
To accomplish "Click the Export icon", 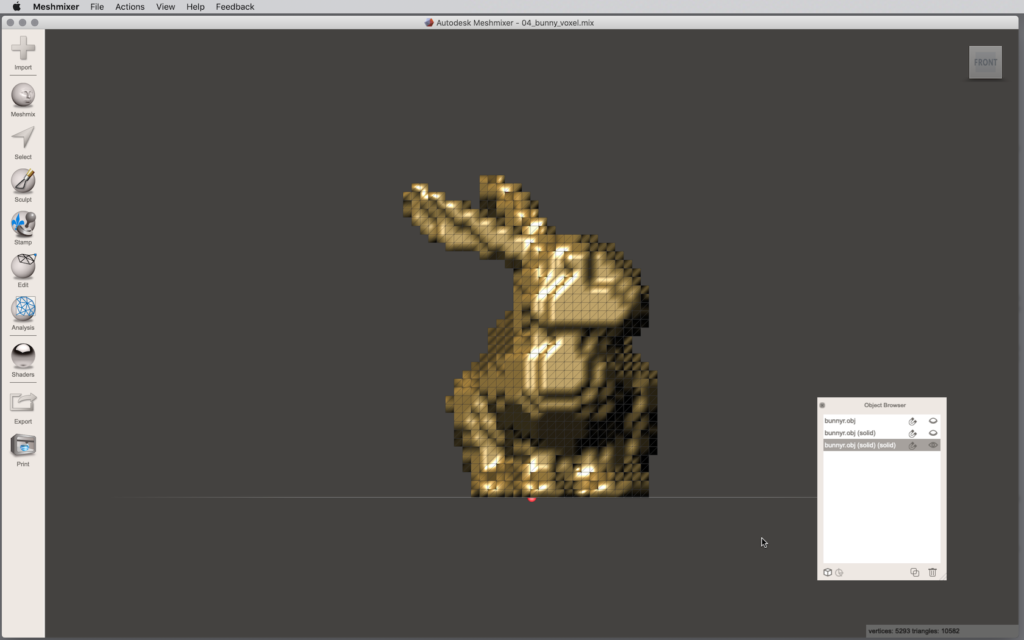I will pyautogui.click(x=23, y=403).
